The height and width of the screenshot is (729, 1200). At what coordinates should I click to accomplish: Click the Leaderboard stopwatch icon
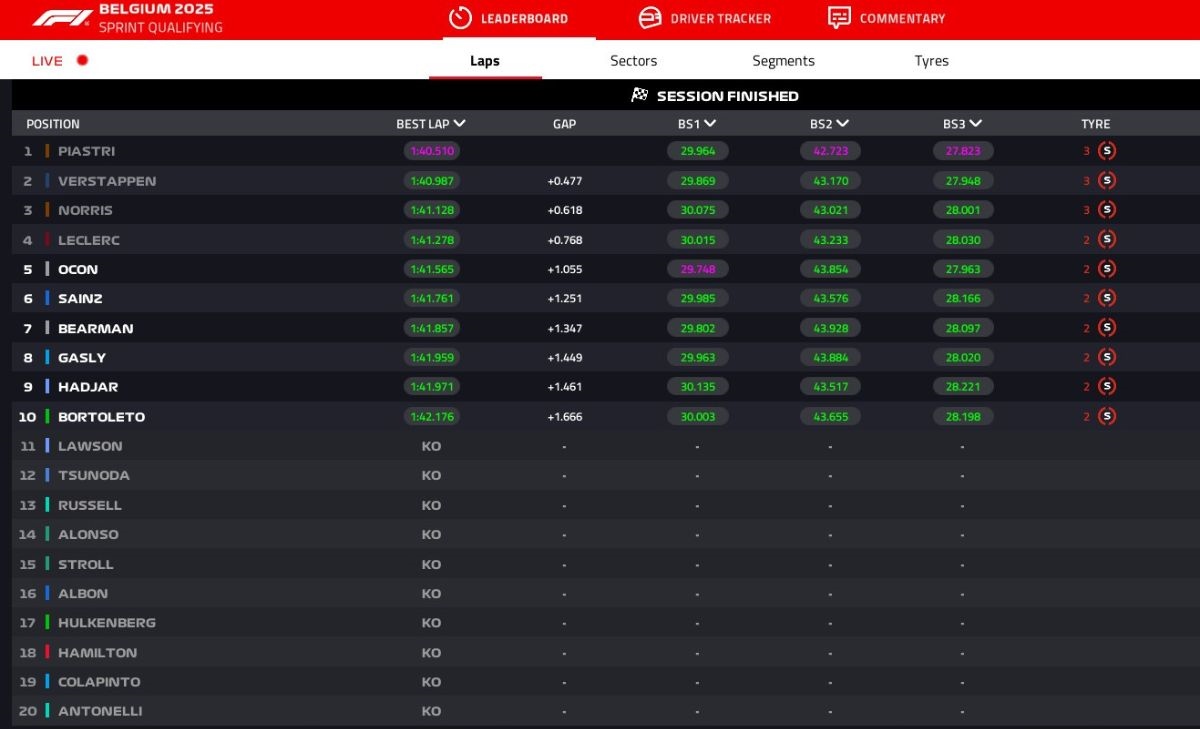460,18
